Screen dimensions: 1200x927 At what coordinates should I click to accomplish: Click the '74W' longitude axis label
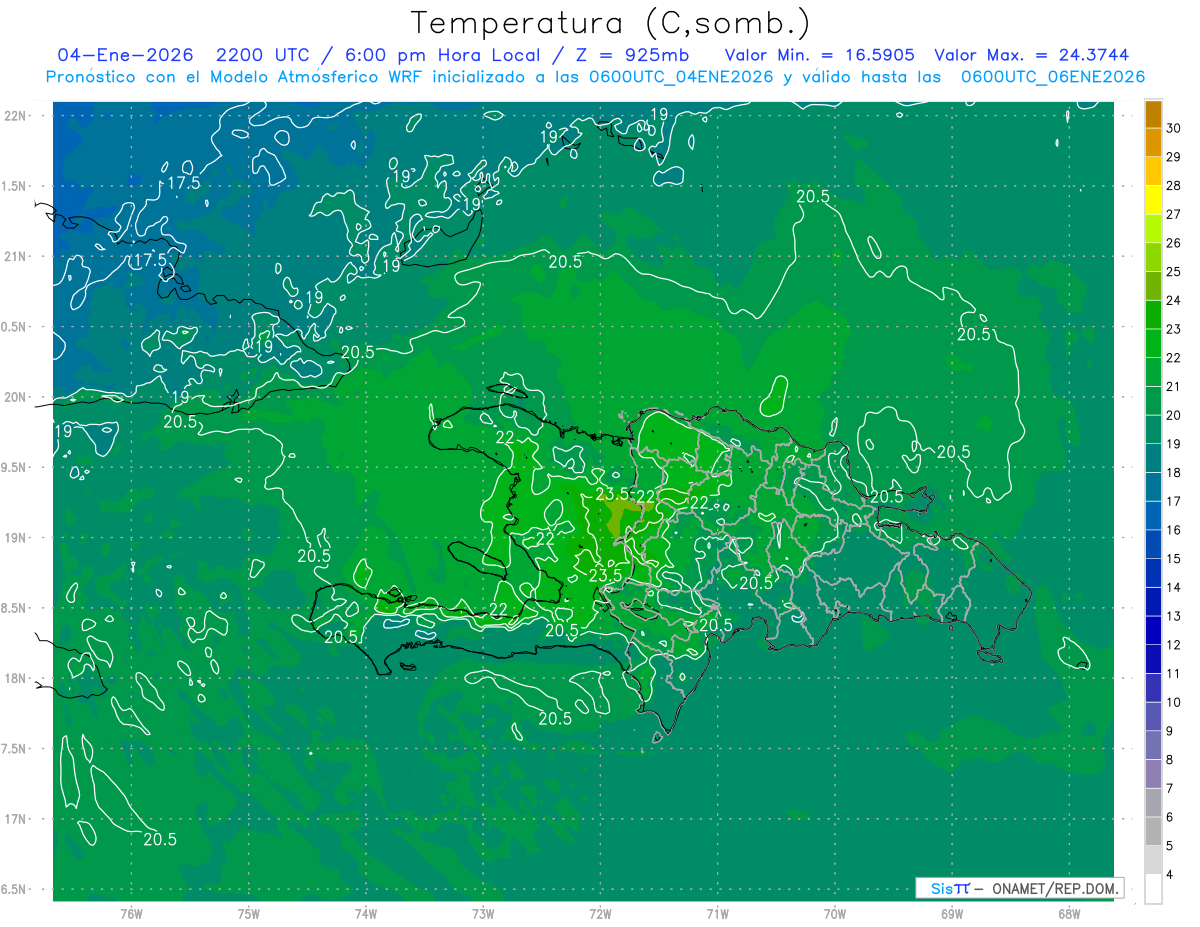click(x=366, y=913)
